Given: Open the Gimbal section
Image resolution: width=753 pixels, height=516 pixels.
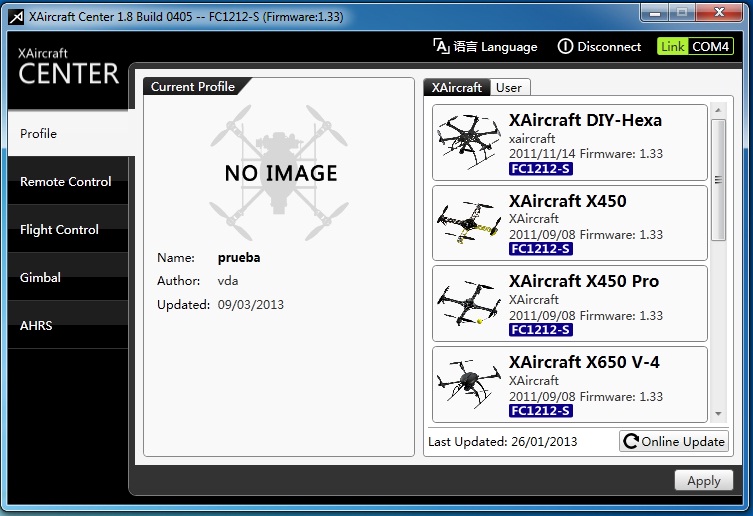Looking at the screenshot, I should coord(68,277).
